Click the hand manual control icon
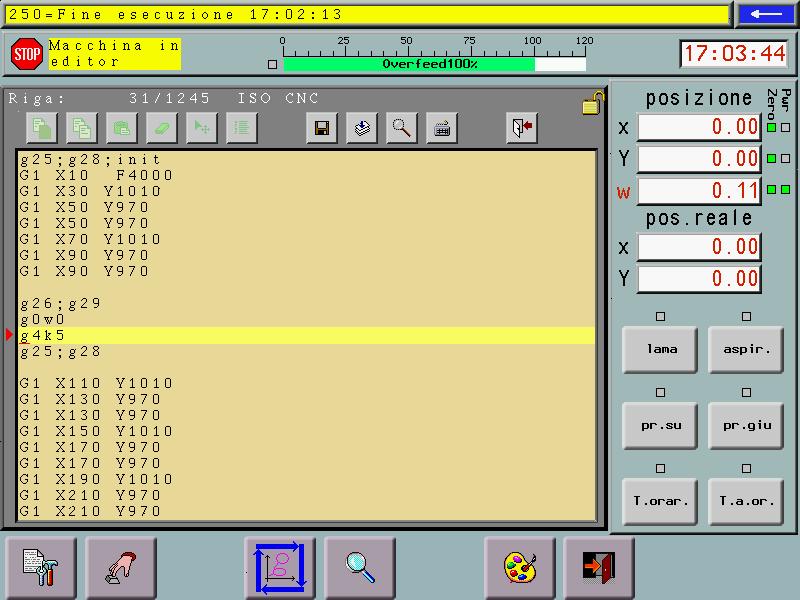800x600 pixels. (x=121, y=567)
